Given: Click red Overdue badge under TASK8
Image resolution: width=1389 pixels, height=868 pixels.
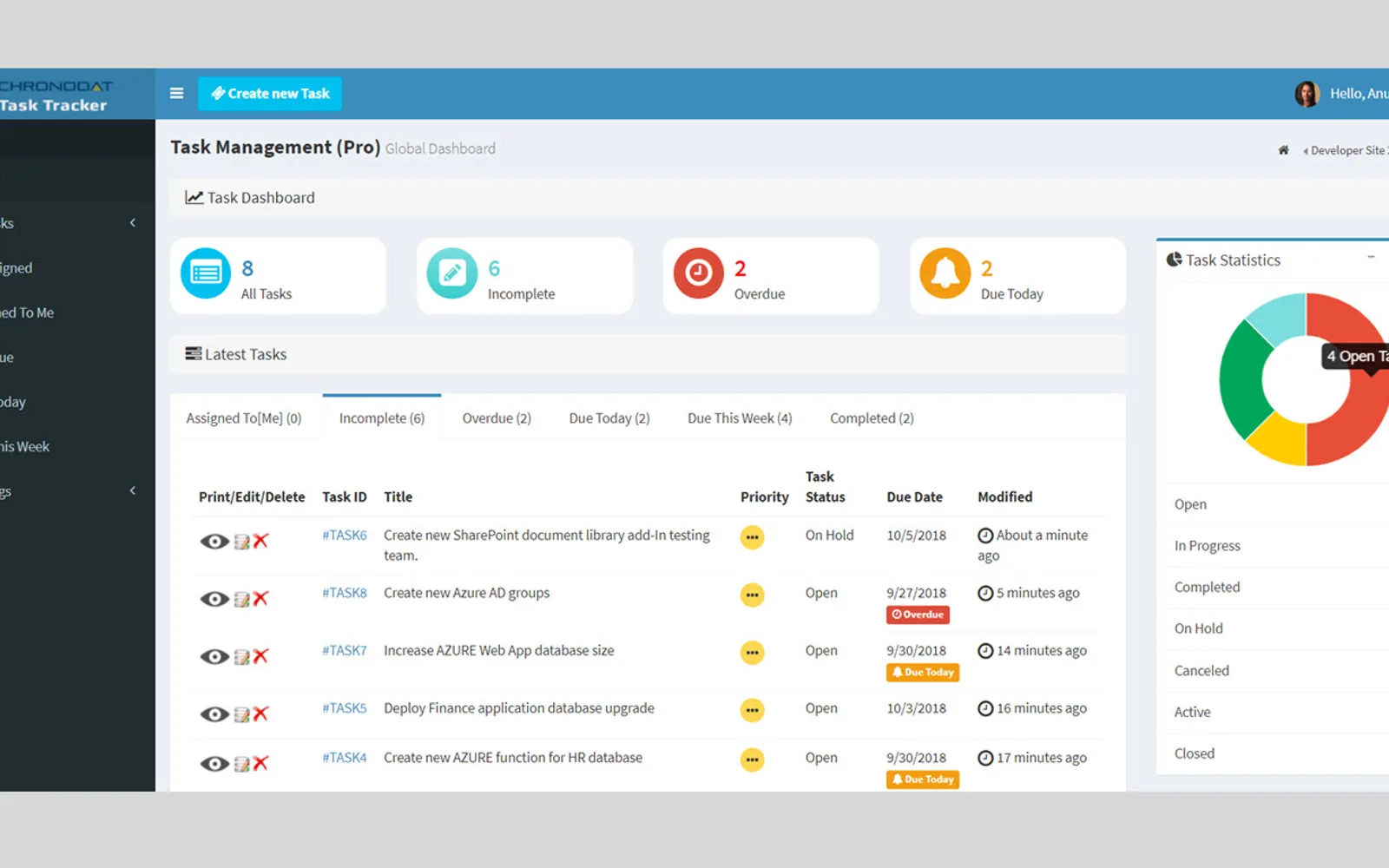Looking at the screenshot, I should (x=918, y=615).
